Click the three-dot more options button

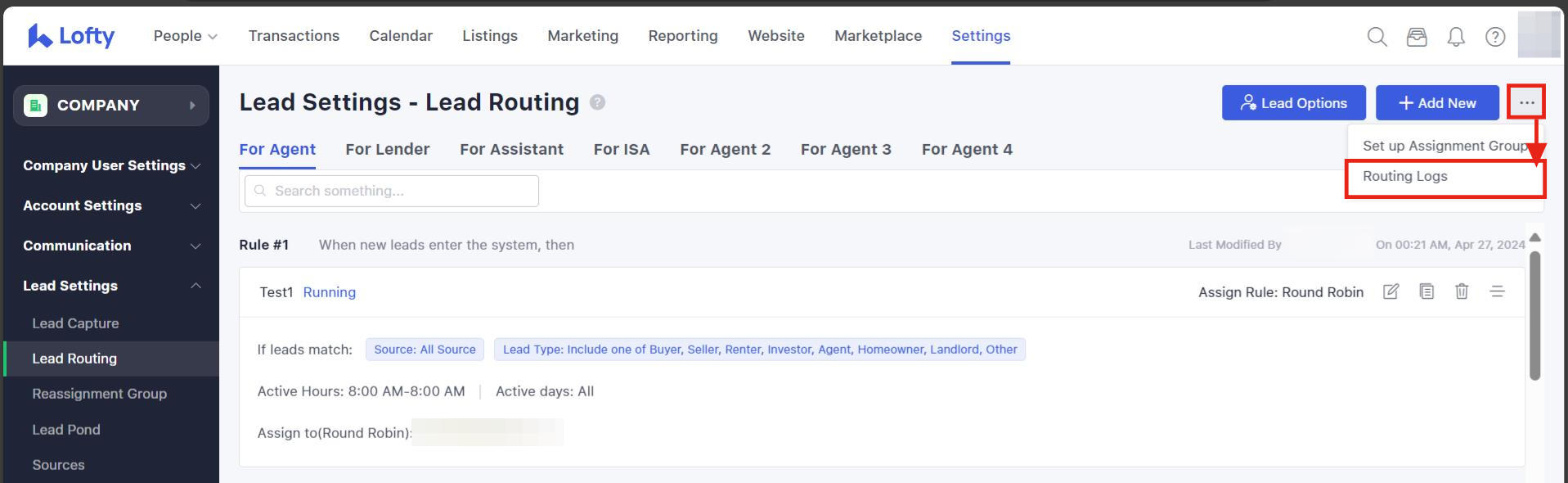coord(1526,103)
